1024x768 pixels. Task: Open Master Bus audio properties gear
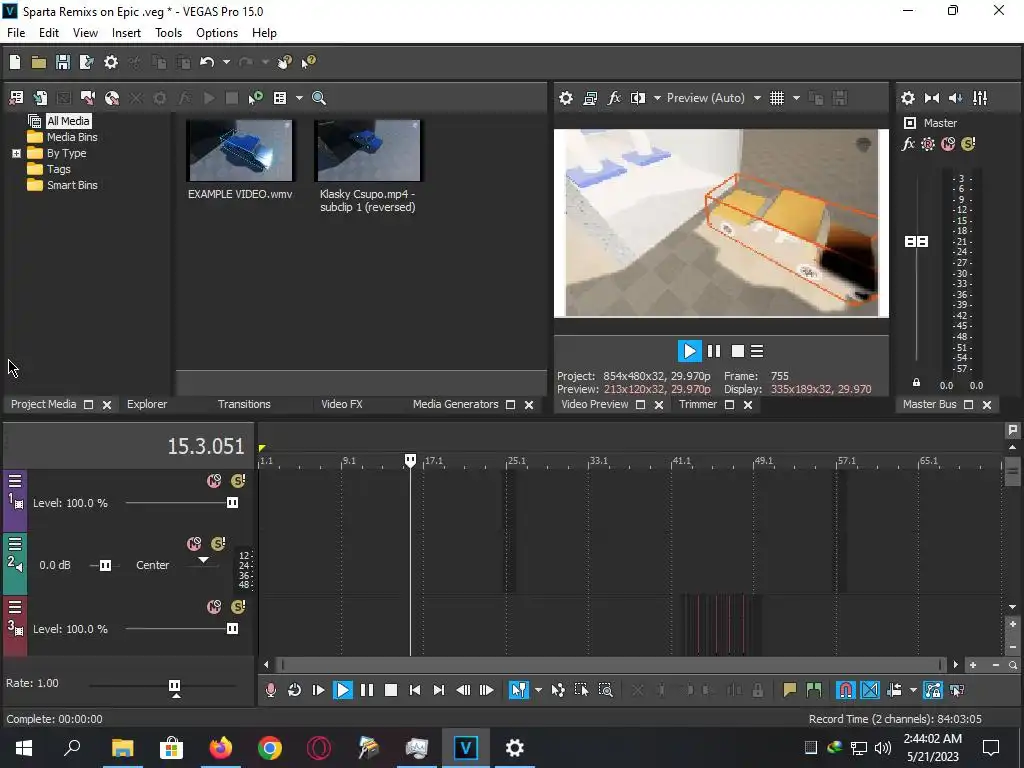[908, 98]
